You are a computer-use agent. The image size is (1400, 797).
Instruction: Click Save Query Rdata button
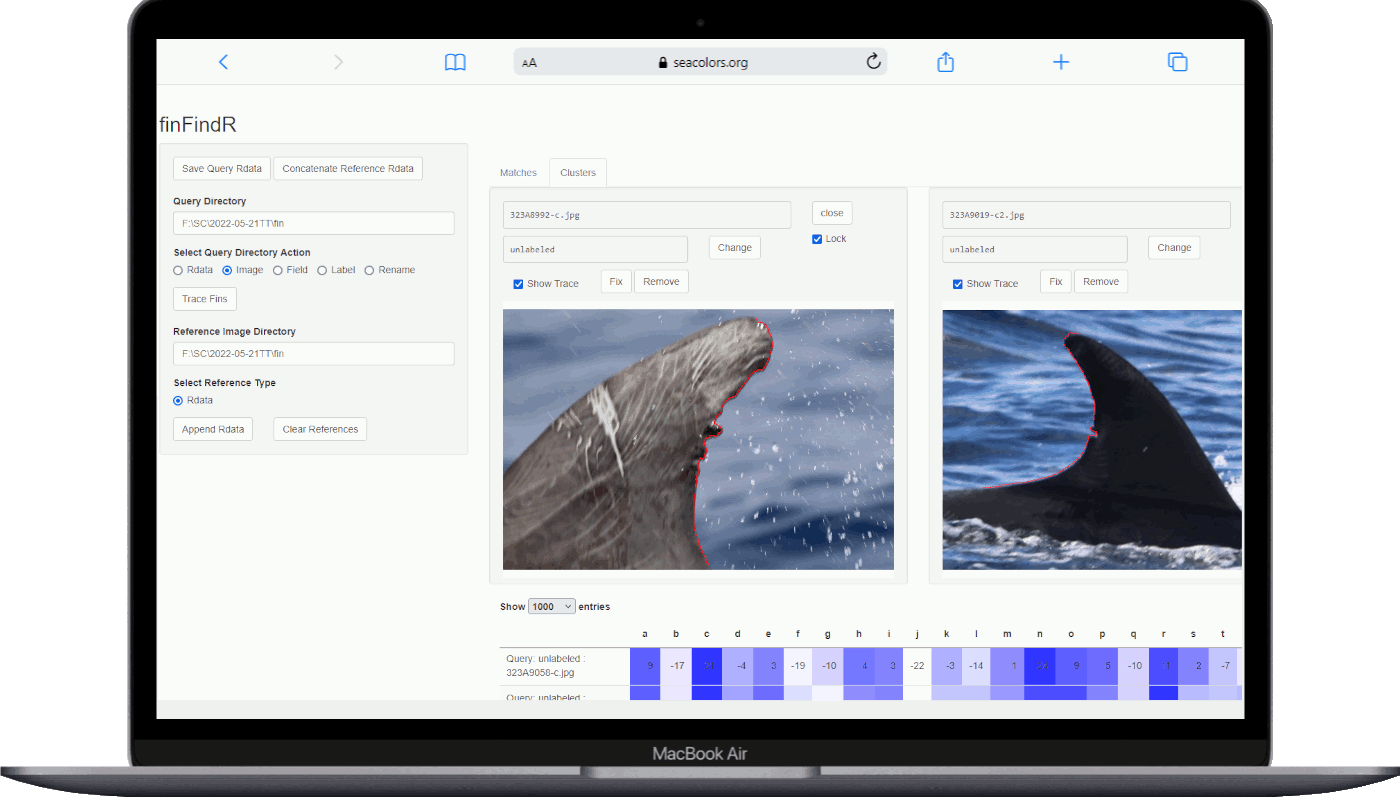pyautogui.click(x=221, y=169)
